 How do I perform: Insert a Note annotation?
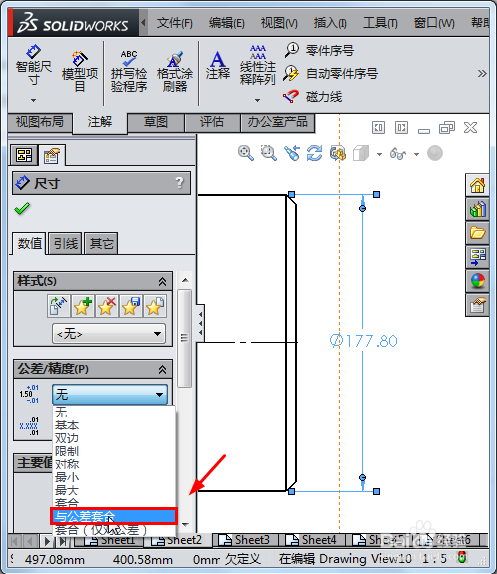click(217, 66)
